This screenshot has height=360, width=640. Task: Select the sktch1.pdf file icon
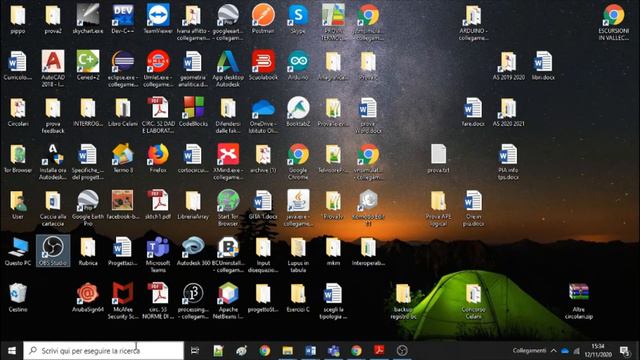click(158, 205)
